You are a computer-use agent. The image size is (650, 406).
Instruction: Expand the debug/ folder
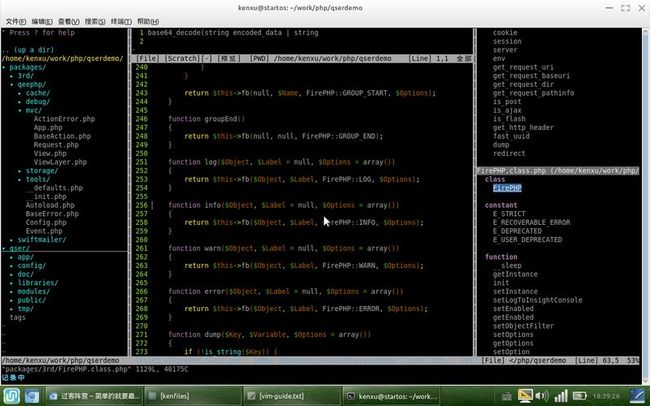(x=37, y=102)
